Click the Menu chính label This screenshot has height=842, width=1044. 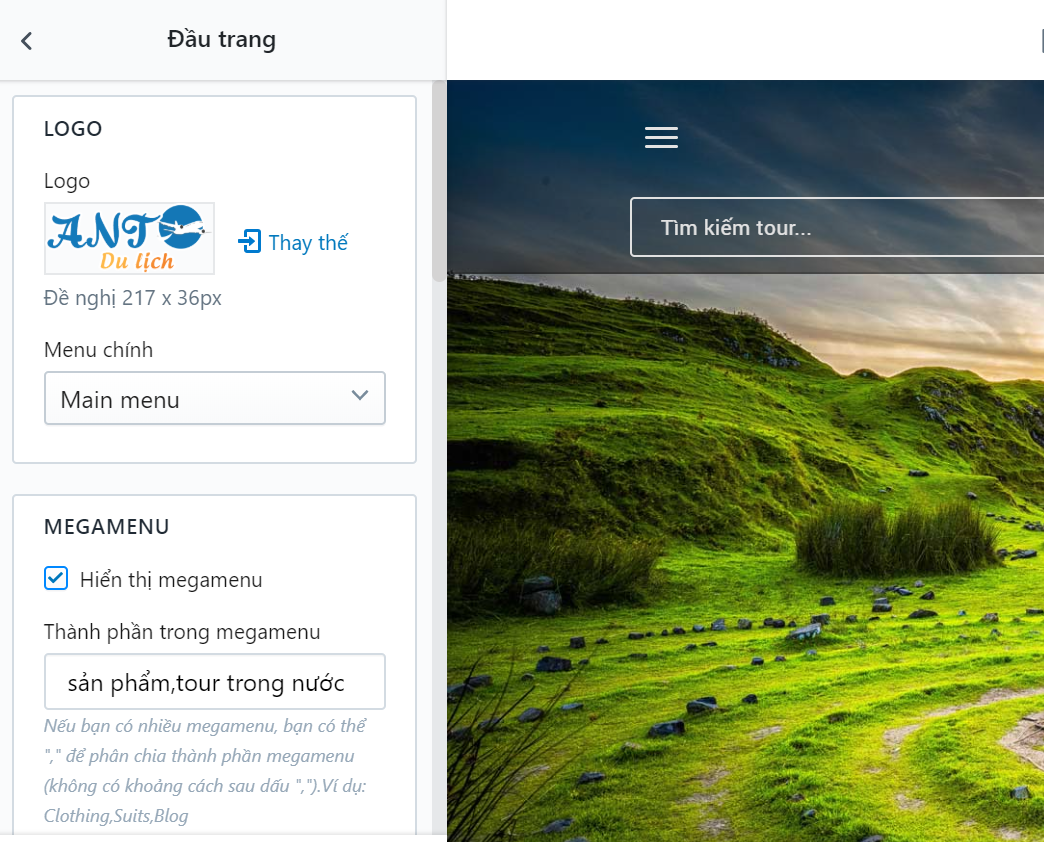click(99, 349)
